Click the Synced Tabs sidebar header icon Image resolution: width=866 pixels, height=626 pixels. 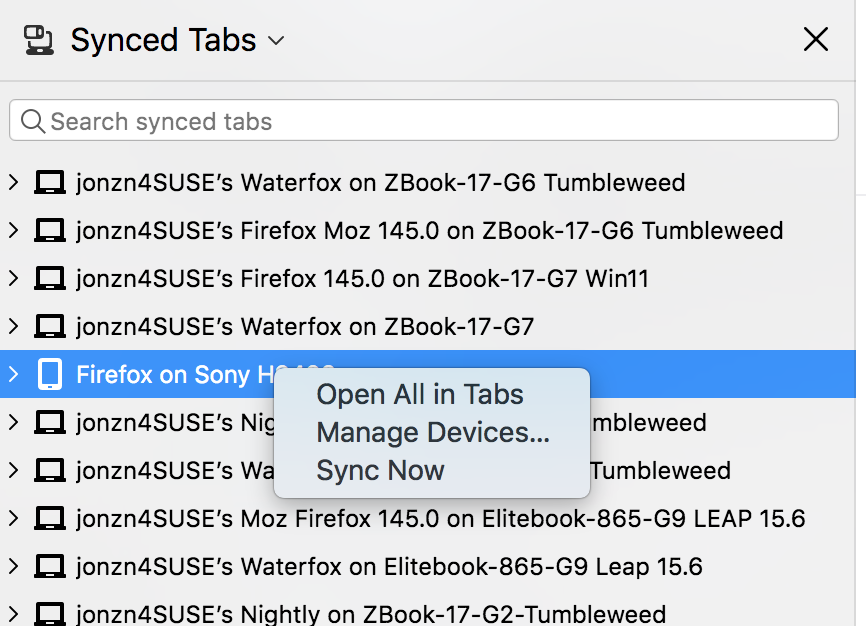pyautogui.click(x=39, y=40)
